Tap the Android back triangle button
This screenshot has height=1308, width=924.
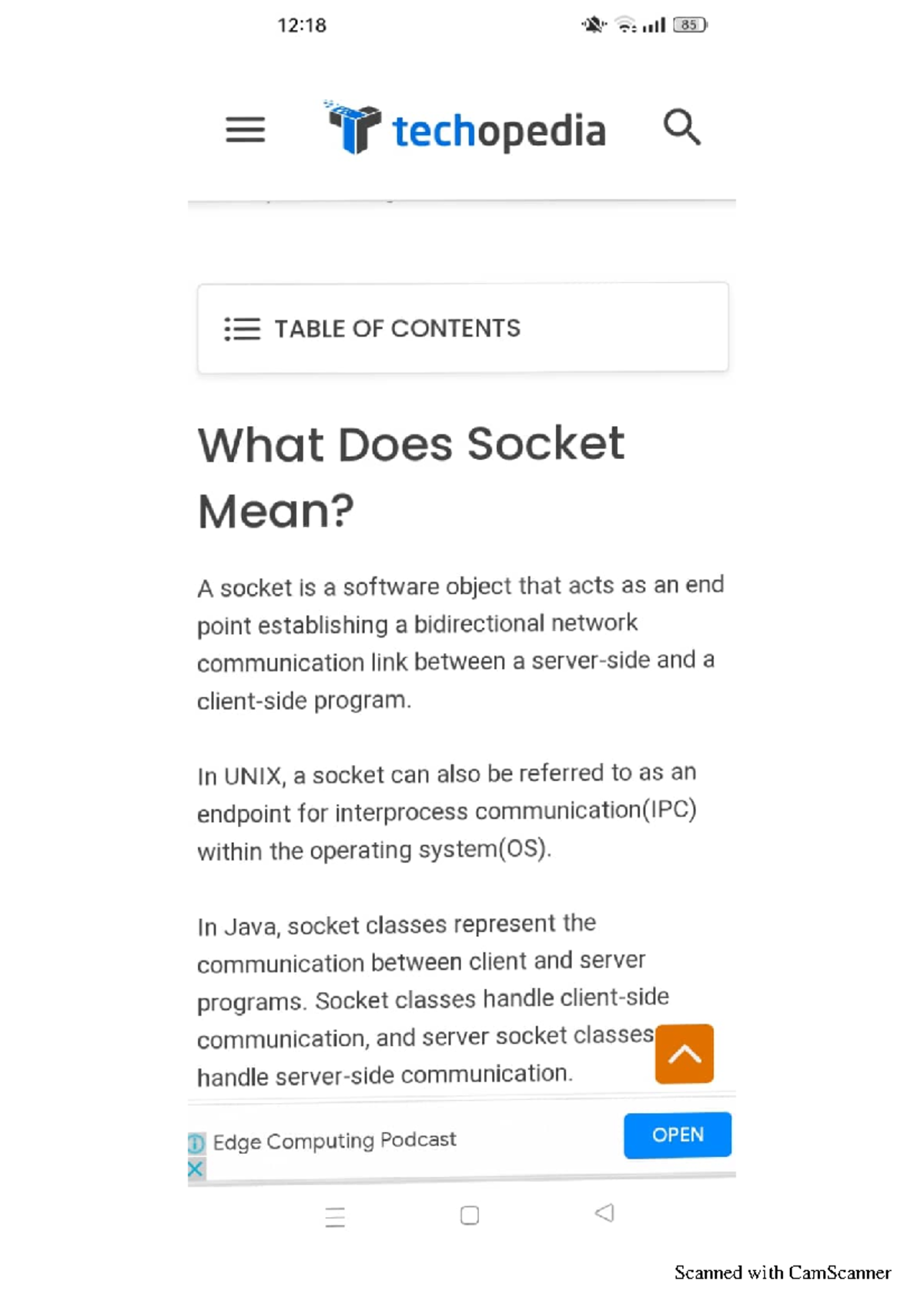(604, 1213)
